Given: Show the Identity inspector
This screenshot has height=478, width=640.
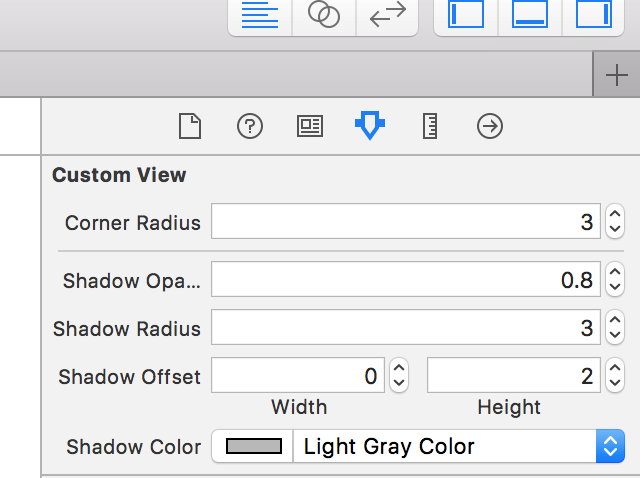Looking at the screenshot, I should pyautogui.click(x=310, y=127).
